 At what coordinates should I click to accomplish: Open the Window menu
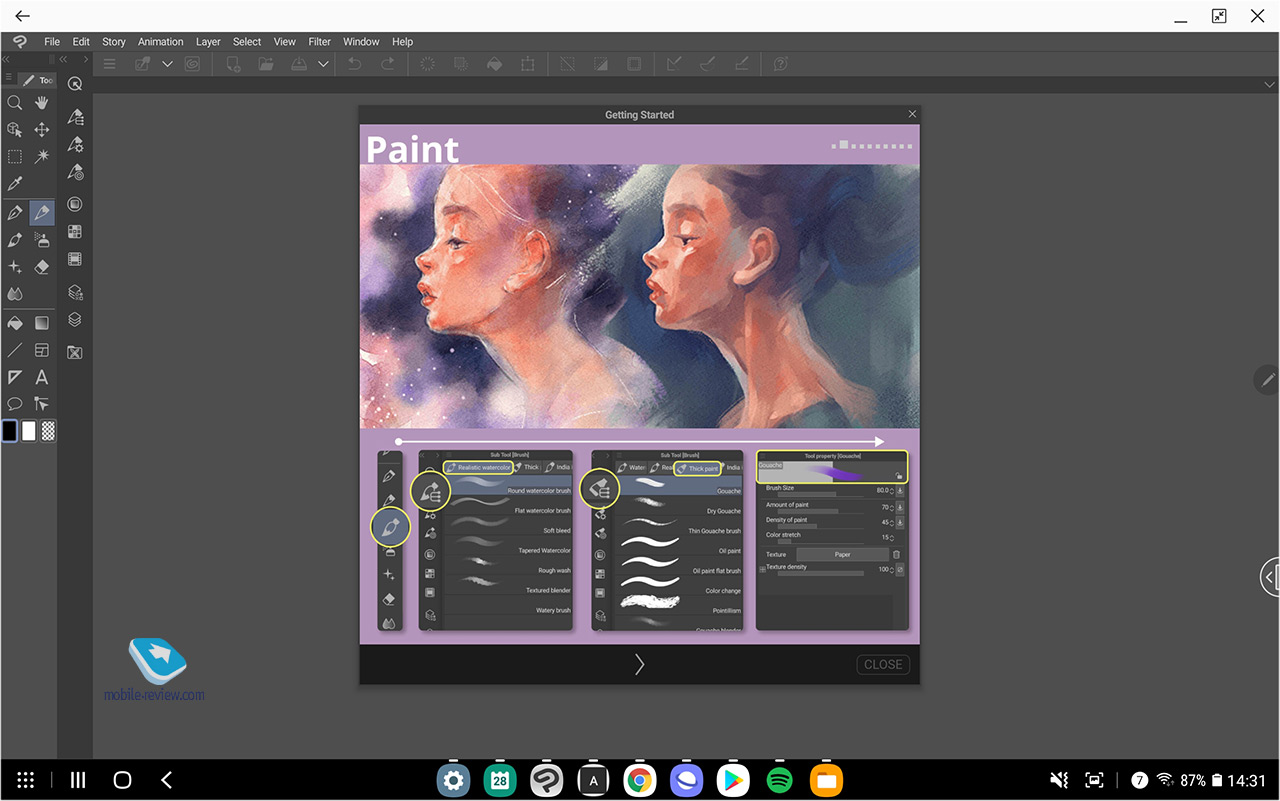coord(361,42)
